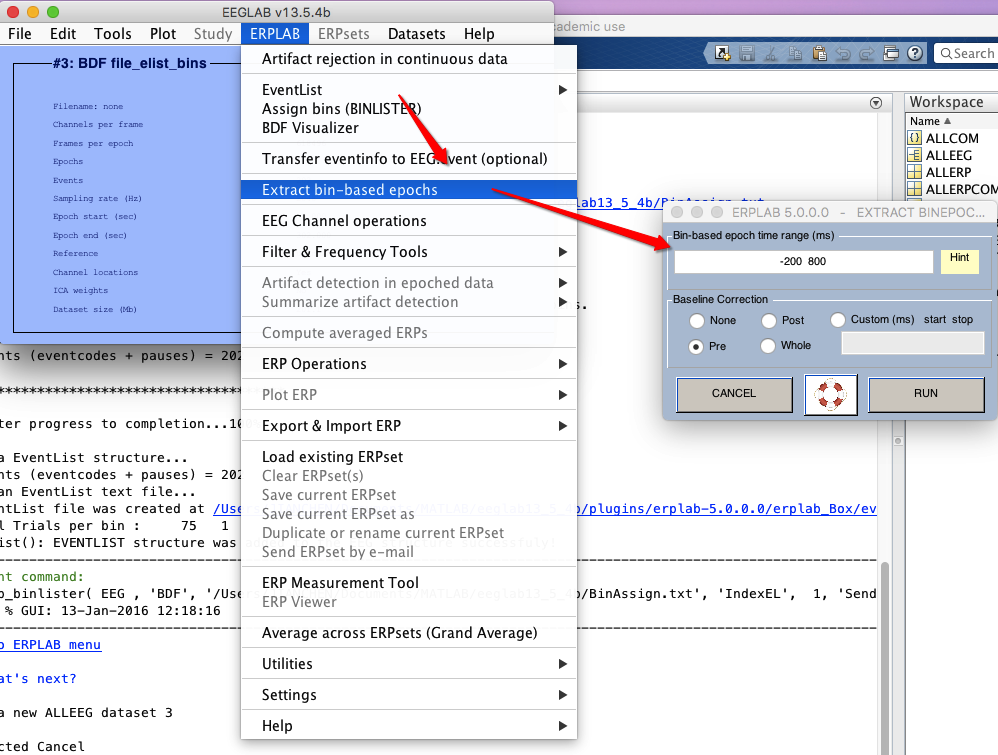The height and width of the screenshot is (755, 998).
Task: Click the Command Window vertical scrollbar
Action: pyautogui.click(x=885, y=658)
